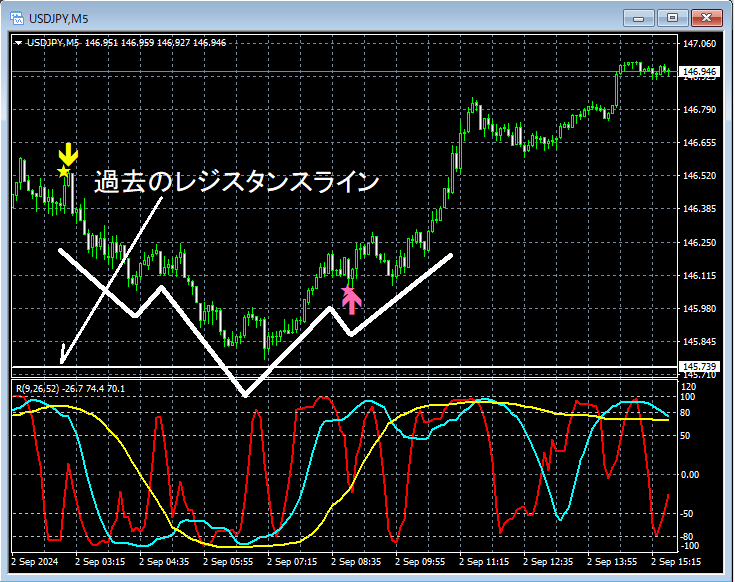Click the 2 Sep 03:15 time label

pos(100,561)
